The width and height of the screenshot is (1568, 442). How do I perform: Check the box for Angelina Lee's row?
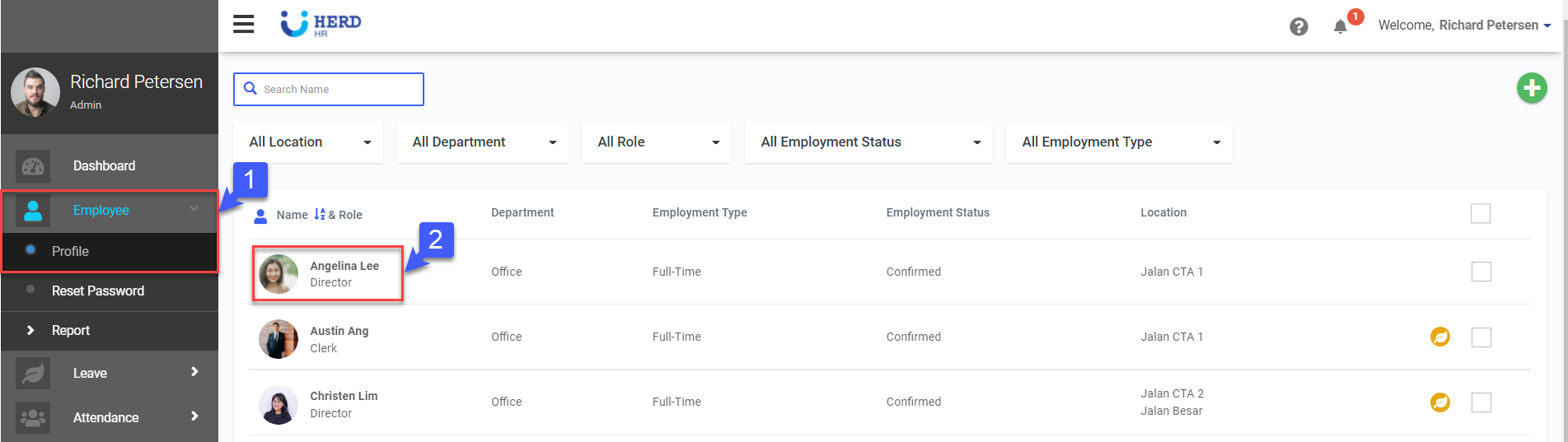[x=1481, y=272]
